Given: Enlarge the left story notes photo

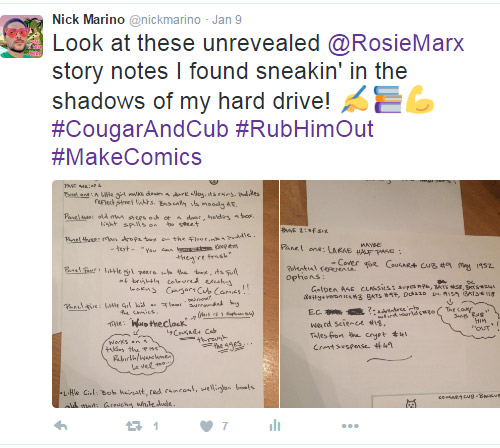Looking at the screenshot, I should click(165, 294).
